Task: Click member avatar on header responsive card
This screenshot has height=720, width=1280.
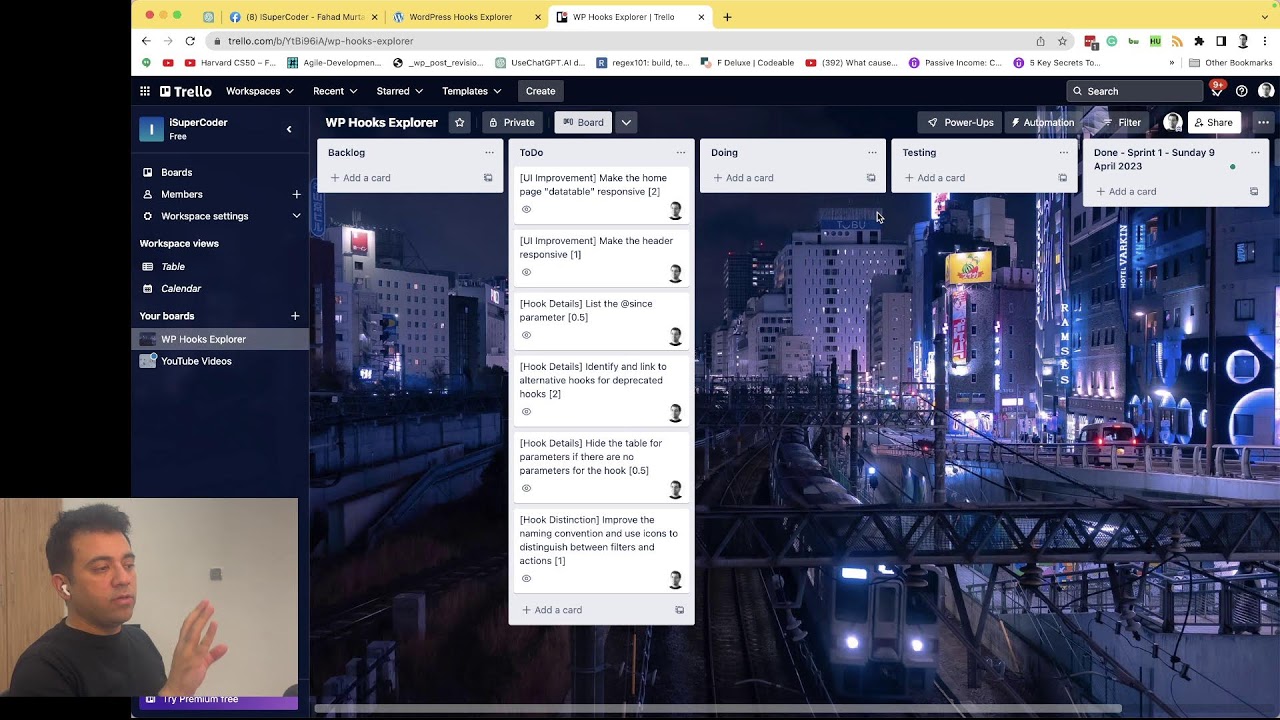Action: pos(675,273)
